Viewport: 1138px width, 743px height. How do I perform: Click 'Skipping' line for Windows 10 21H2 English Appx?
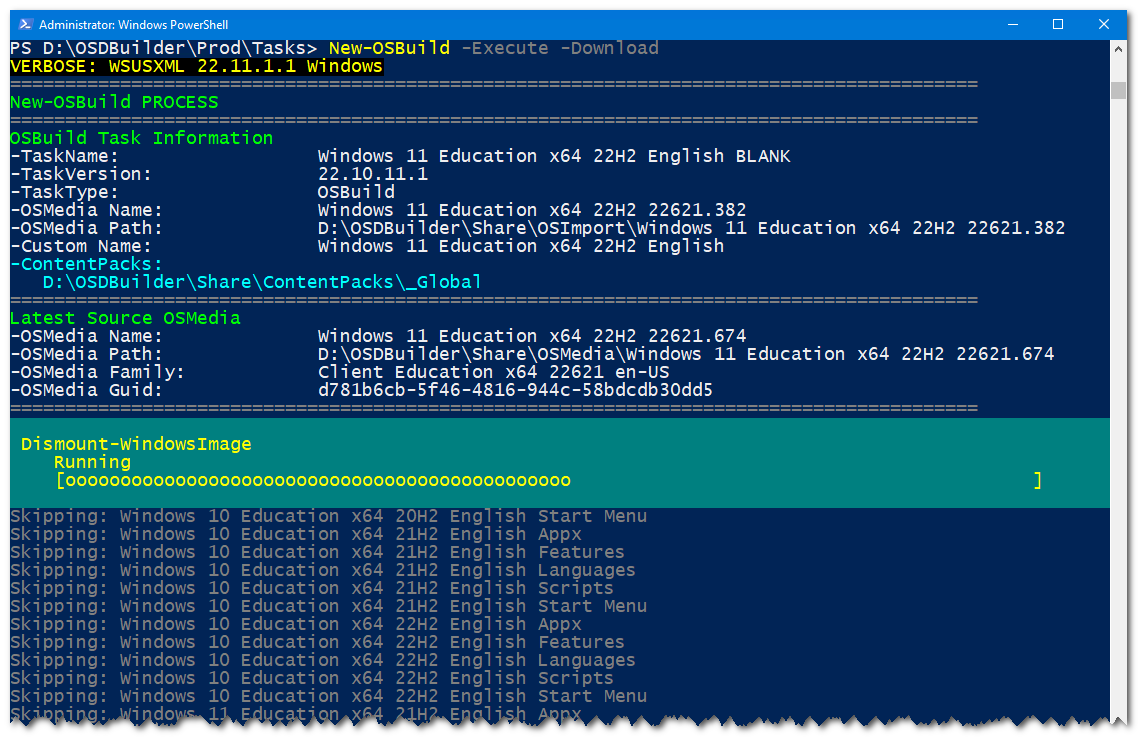295,534
